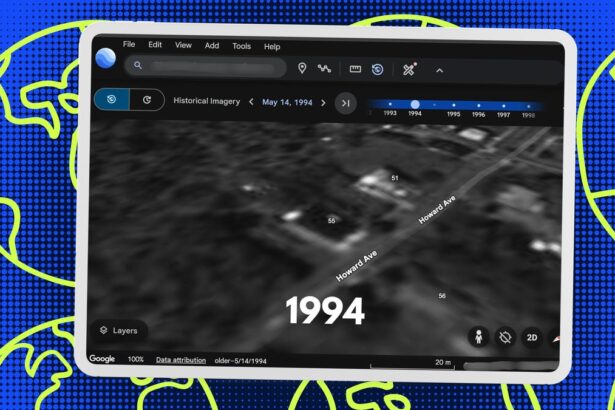Select the historical imagery mode toggle
Screen dimensions: 615x410
(x=112, y=99)
